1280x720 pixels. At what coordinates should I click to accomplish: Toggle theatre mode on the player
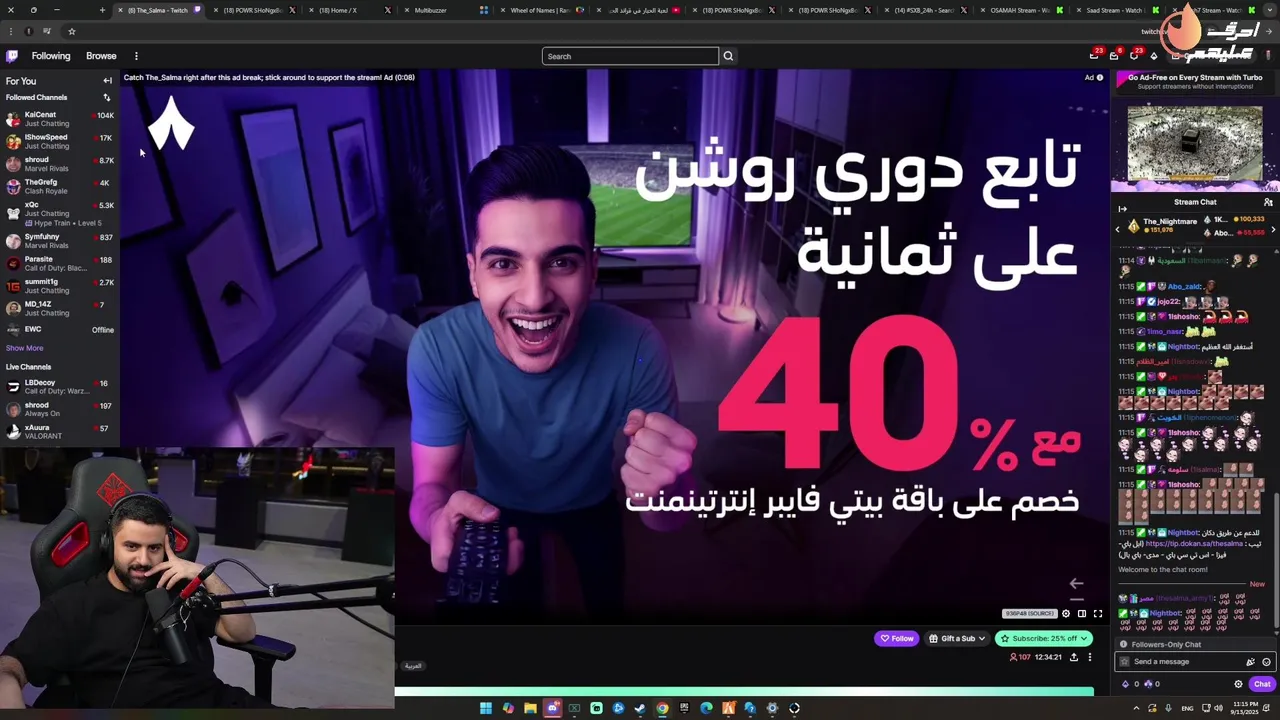point(1082,613)
